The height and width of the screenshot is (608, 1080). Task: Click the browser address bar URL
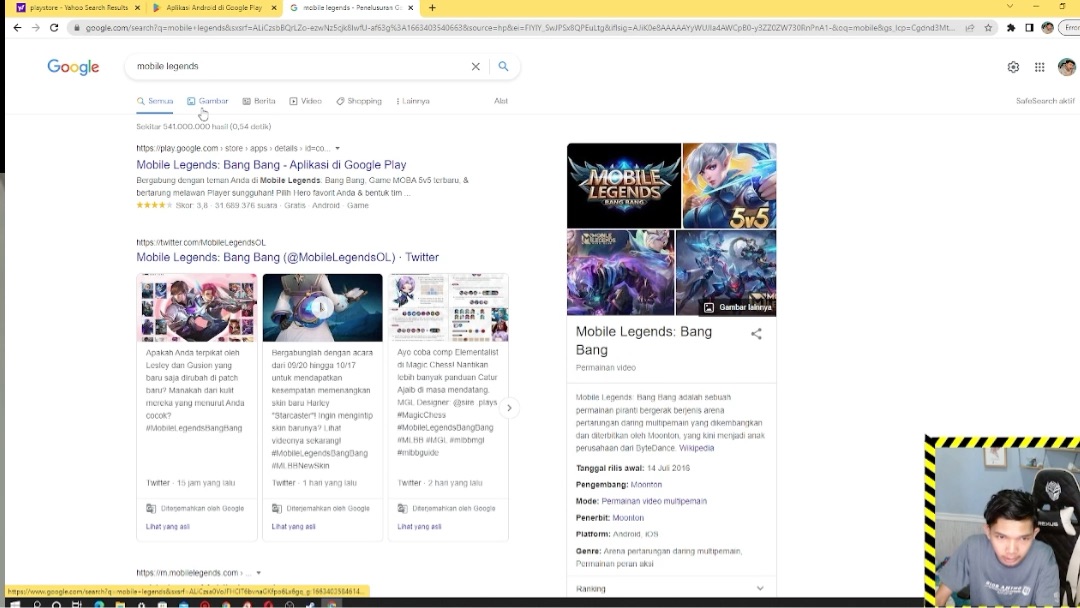click(x=520, y=28)
